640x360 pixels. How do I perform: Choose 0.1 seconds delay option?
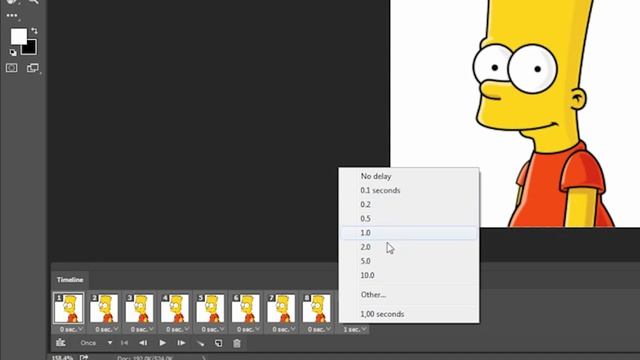click(x=409, y=191)
